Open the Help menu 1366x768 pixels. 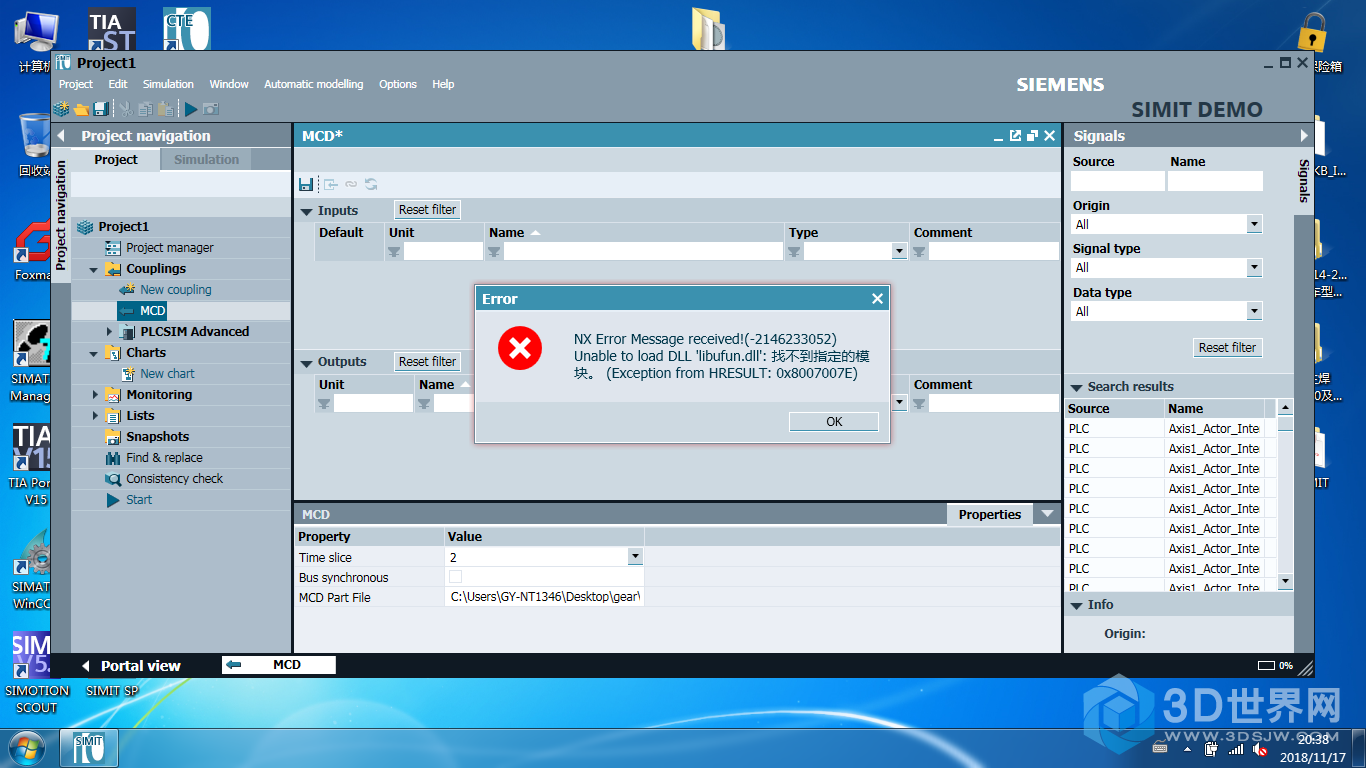point(443,84)
